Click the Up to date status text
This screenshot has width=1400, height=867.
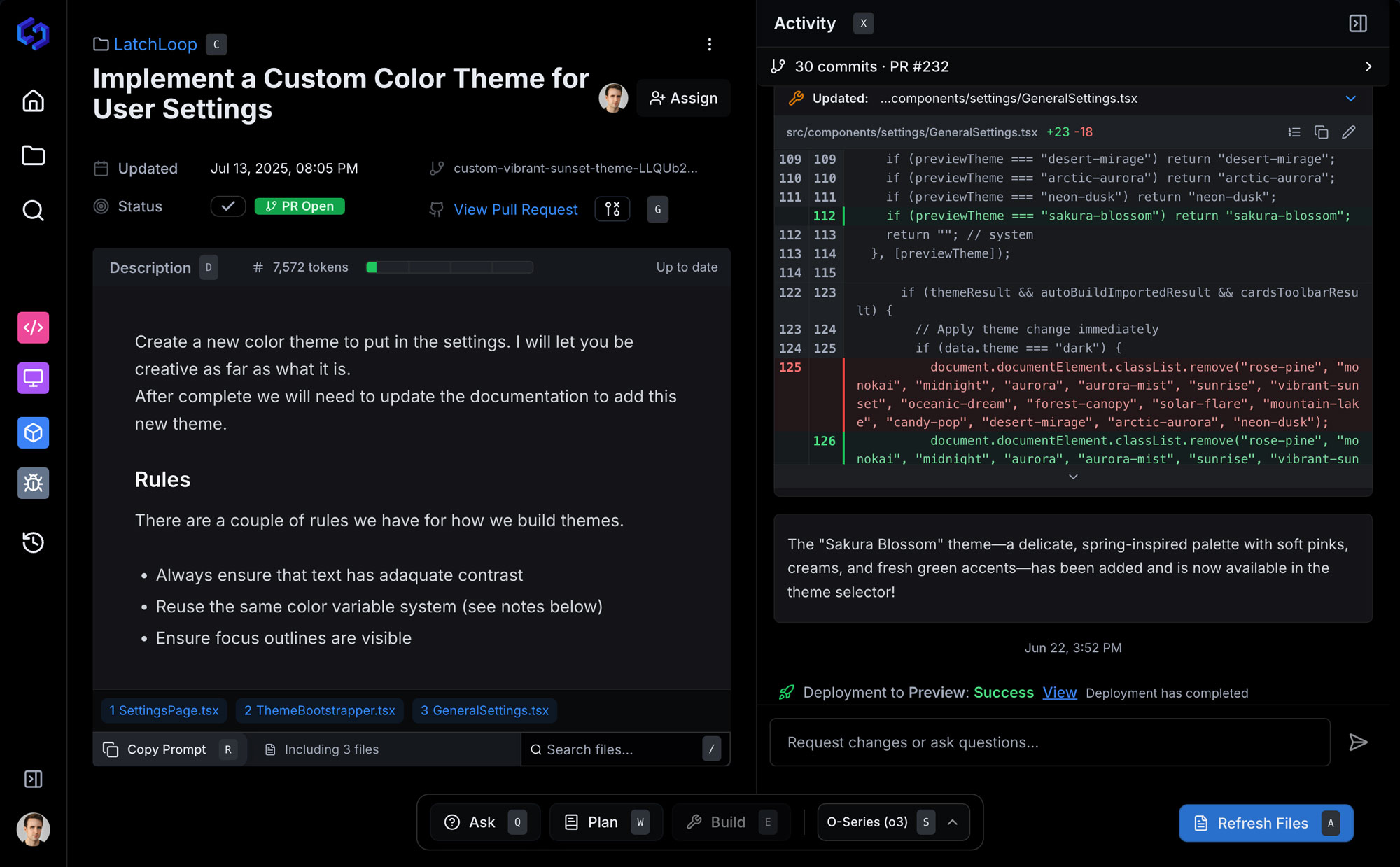tap(687, 267)
